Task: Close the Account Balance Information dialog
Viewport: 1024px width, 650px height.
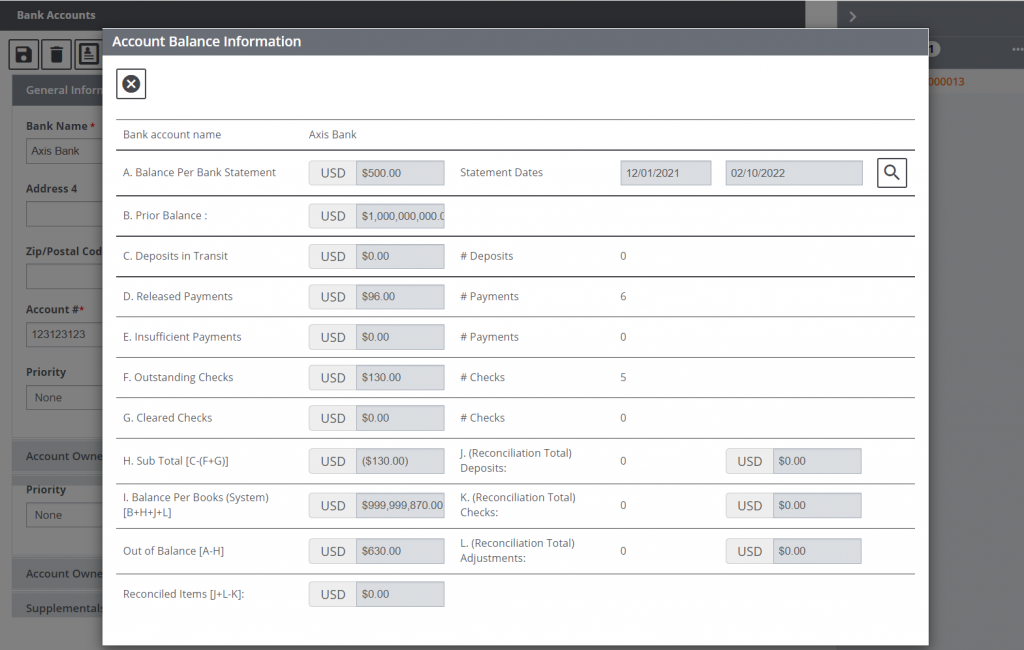Action: tap(131, 84)
